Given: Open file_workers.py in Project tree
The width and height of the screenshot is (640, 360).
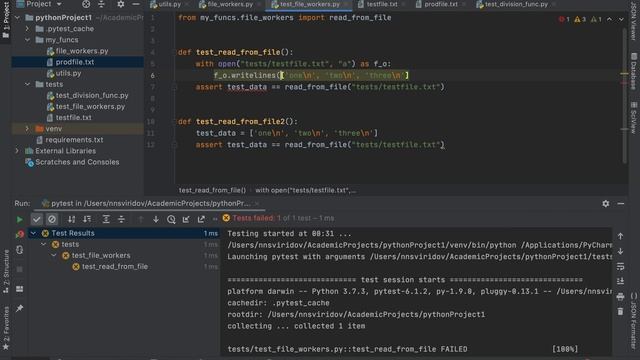Looking at the screenshot, I should [x=82, y=51].
